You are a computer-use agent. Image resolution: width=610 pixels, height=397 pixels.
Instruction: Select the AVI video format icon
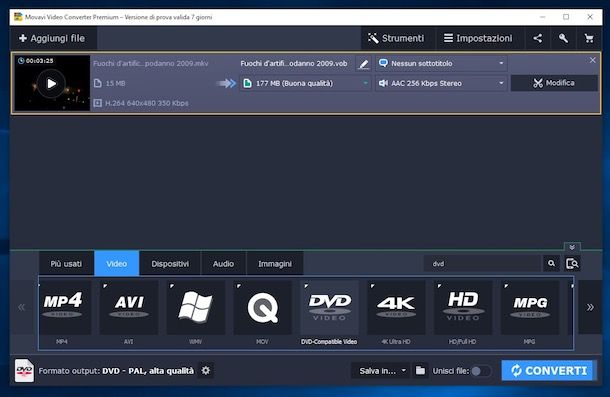[129, 307]
